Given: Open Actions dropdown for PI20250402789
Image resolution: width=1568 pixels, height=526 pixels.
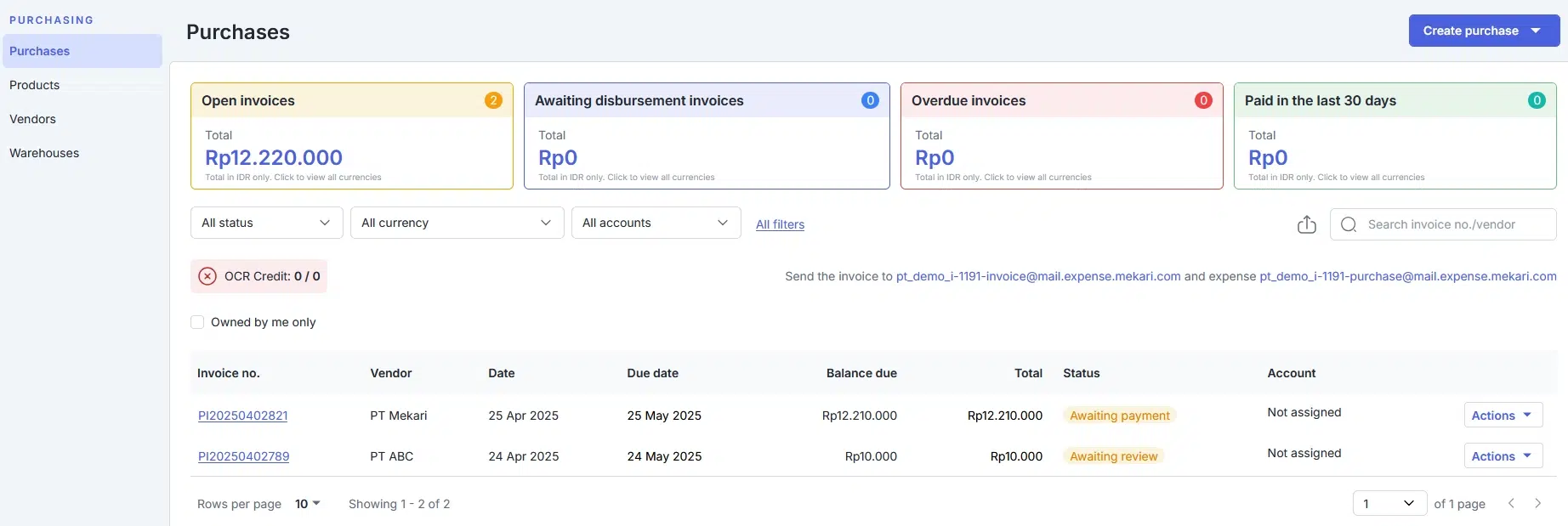Looking at the screenshot, I should click(x=1503, y=455).
